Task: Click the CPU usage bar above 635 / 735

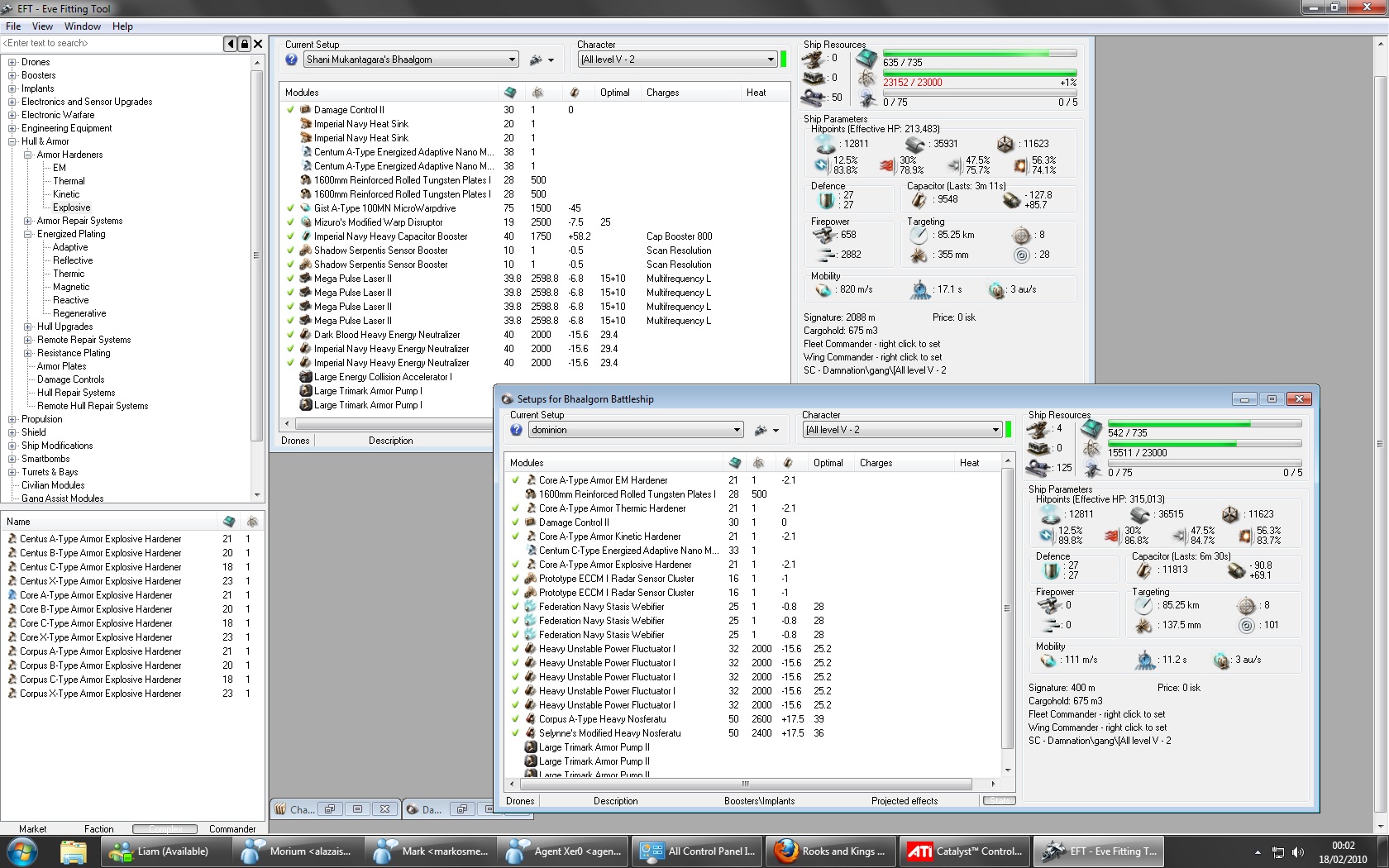Action: click(x=980, y=53)
